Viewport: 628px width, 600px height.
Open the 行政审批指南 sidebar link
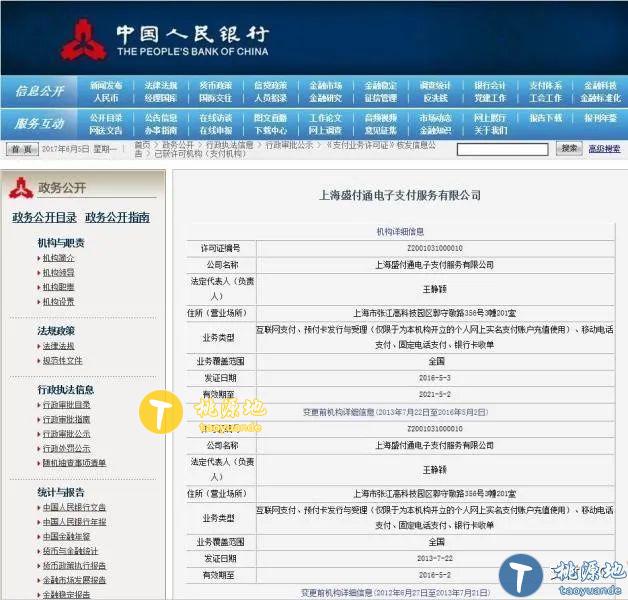pos(66,419)
